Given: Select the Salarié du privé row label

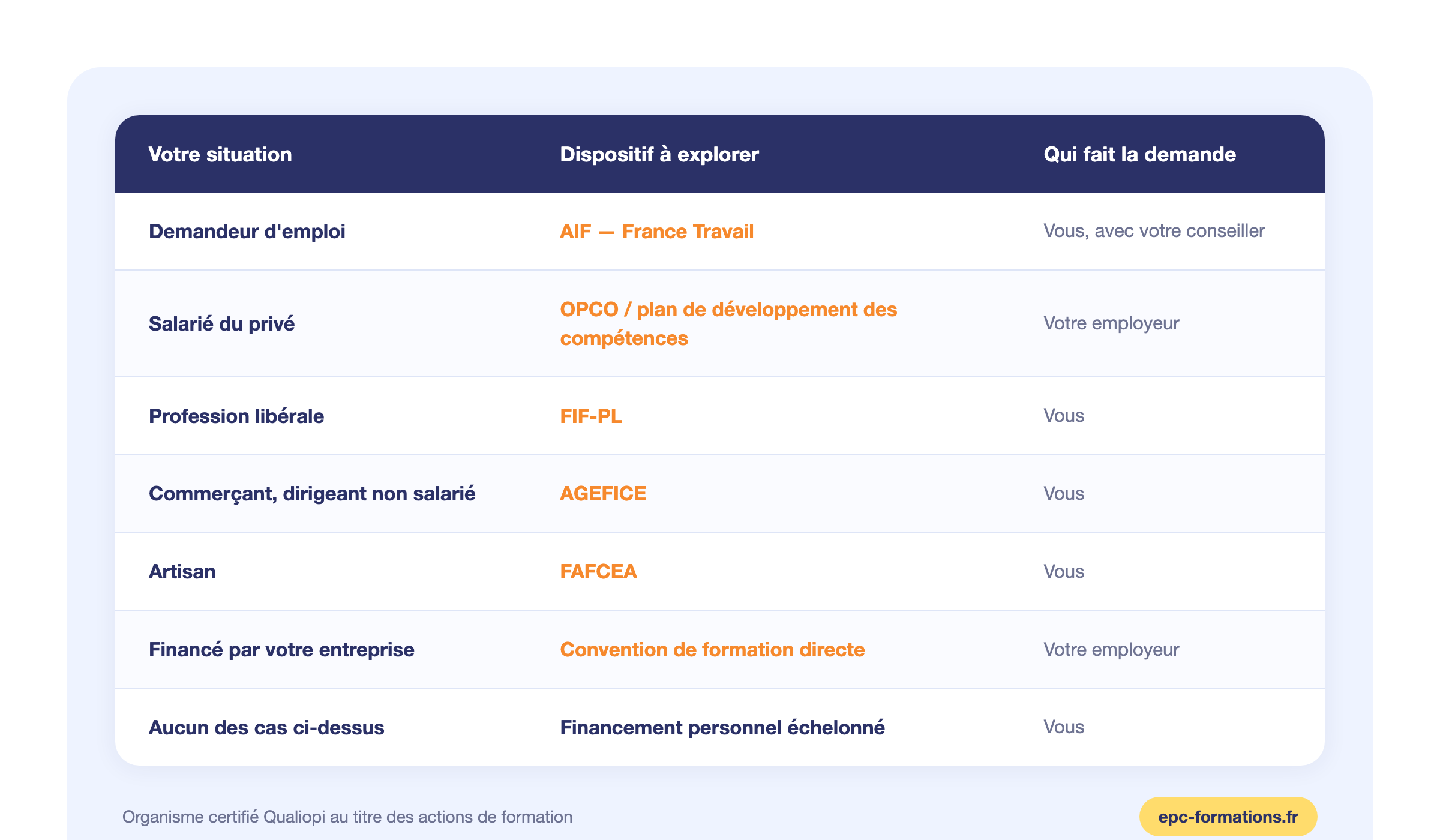Looking at the screenshot, I should (x=221, y=324).
